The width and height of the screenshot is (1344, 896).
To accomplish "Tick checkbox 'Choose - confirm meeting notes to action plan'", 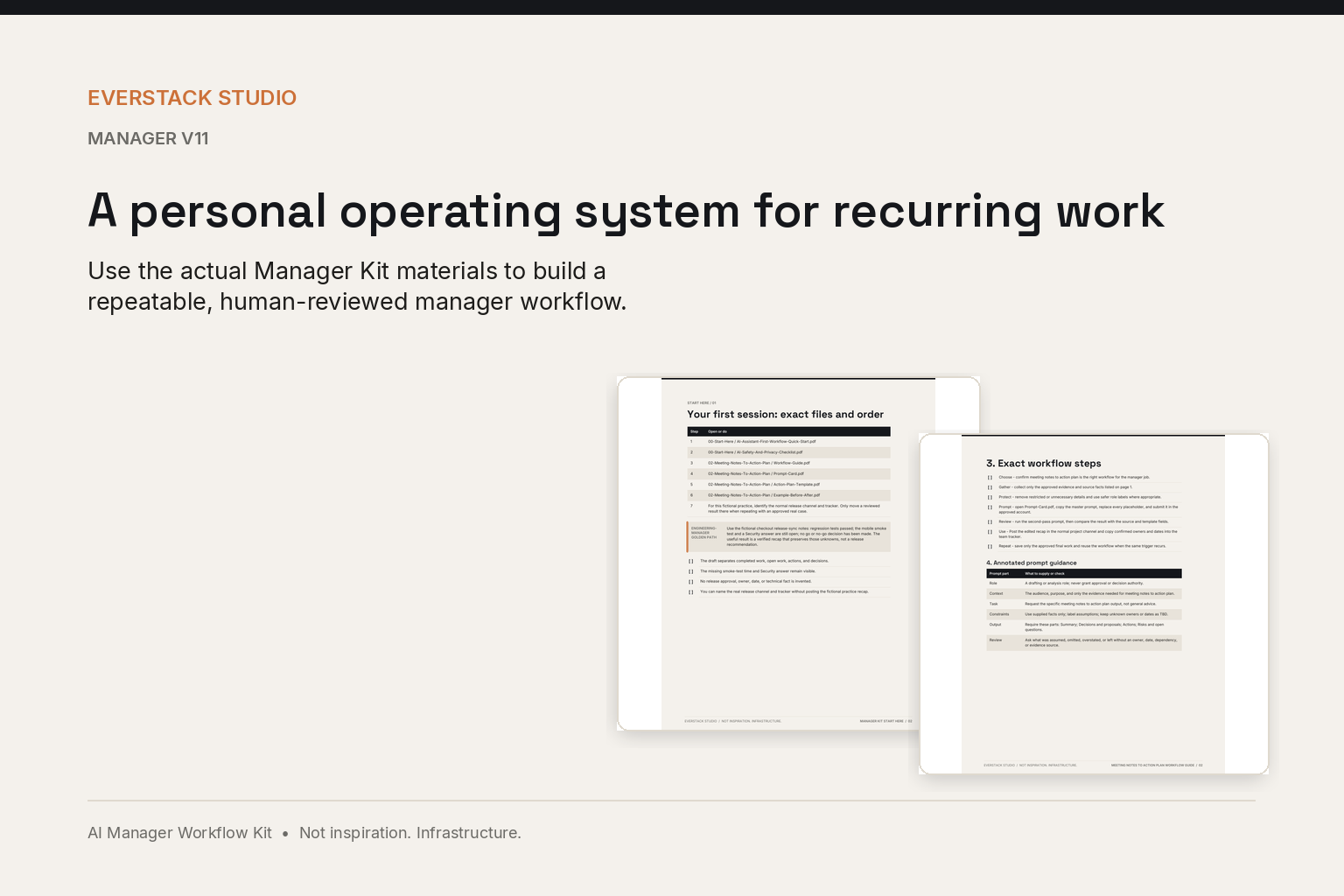I will (990, 478).
